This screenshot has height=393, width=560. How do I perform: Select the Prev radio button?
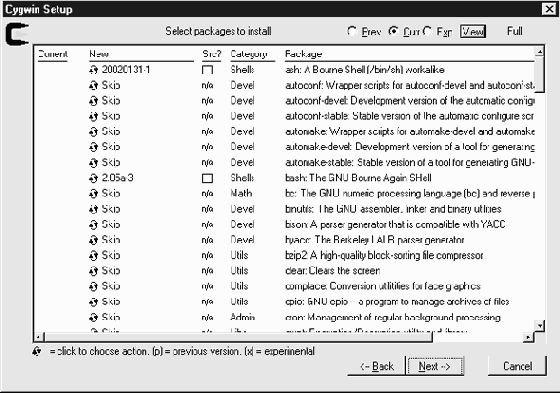[352, 31]
